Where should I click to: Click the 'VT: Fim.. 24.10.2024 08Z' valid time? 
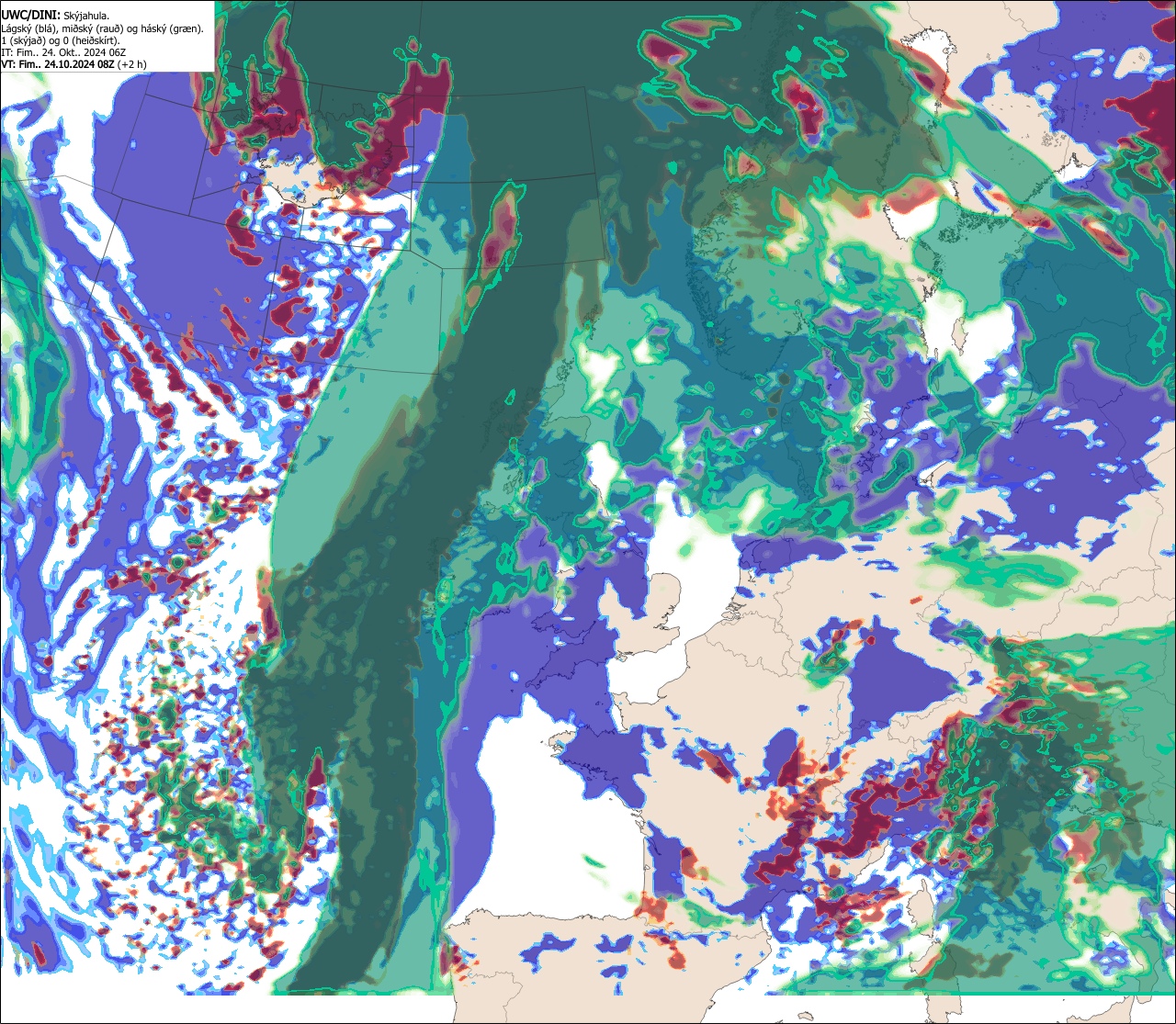coord(58,64)
